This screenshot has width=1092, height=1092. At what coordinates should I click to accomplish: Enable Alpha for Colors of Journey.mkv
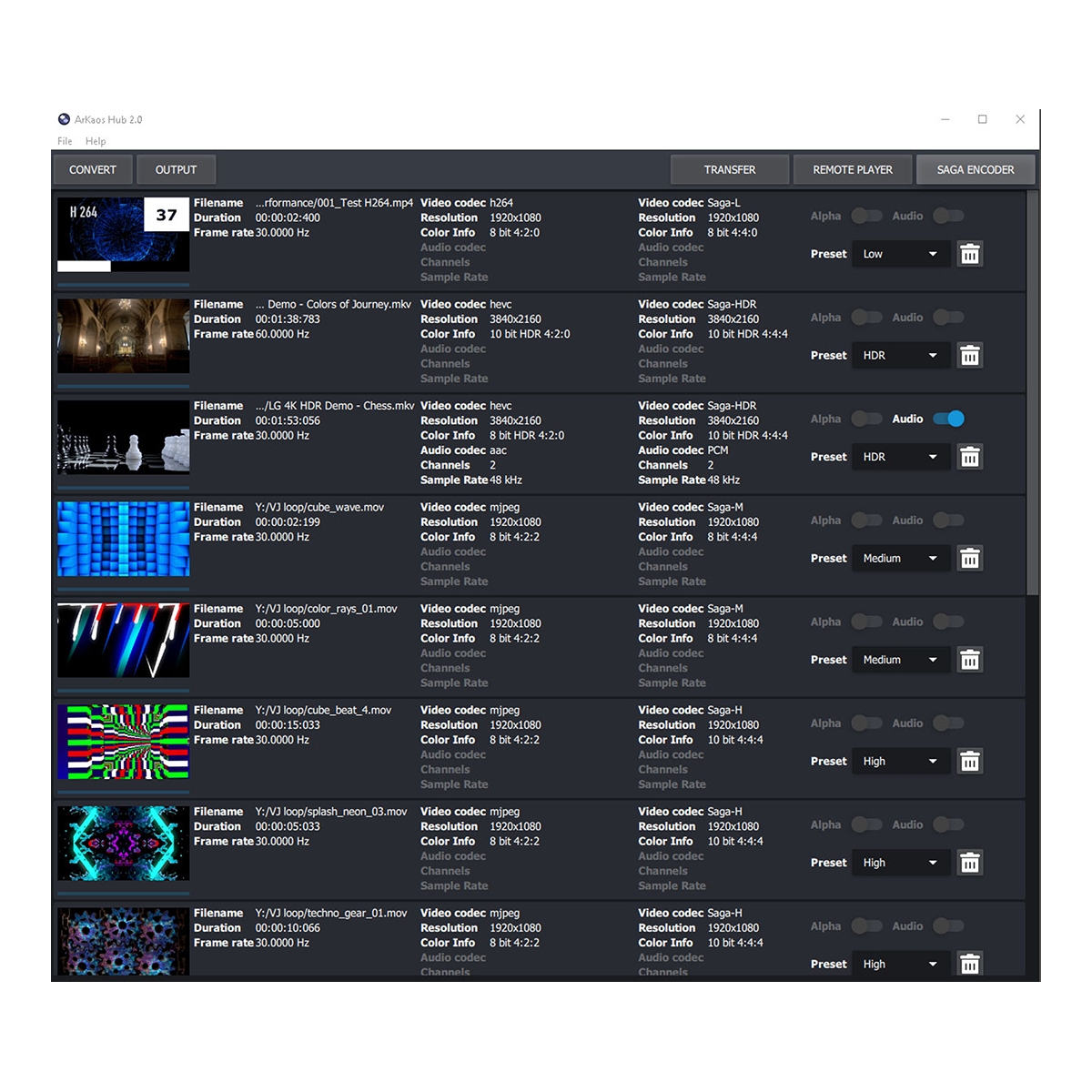(867, 317)
